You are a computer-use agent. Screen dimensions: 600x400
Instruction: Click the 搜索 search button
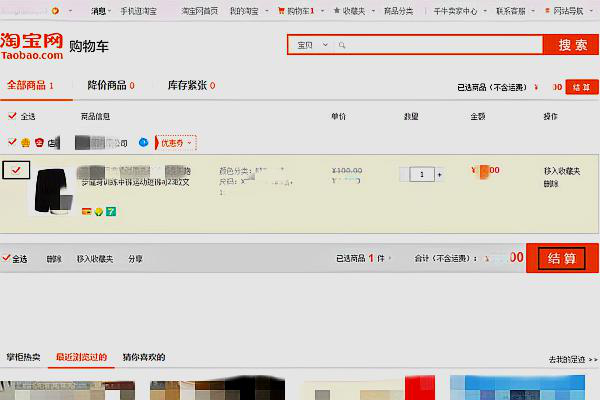571,45
